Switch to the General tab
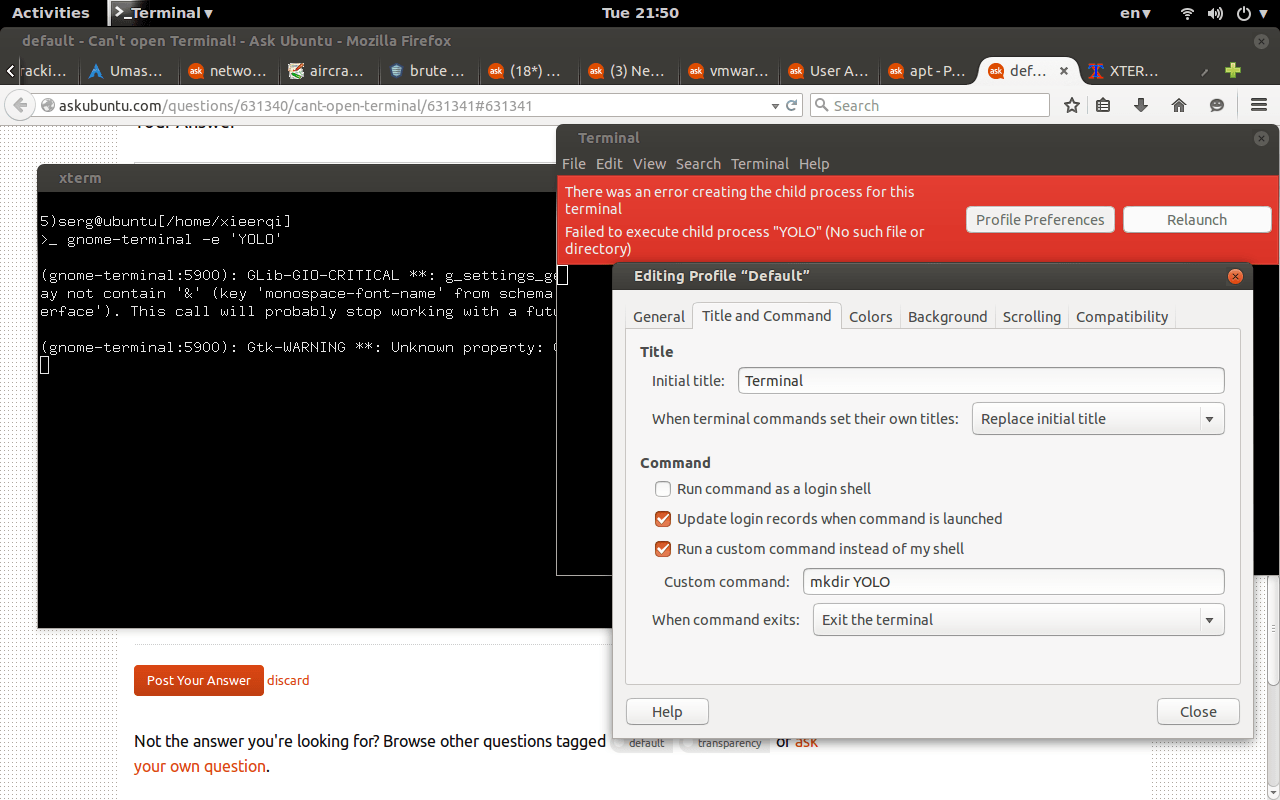This screenshot has width=1280, height=800. tap(659, 316)
